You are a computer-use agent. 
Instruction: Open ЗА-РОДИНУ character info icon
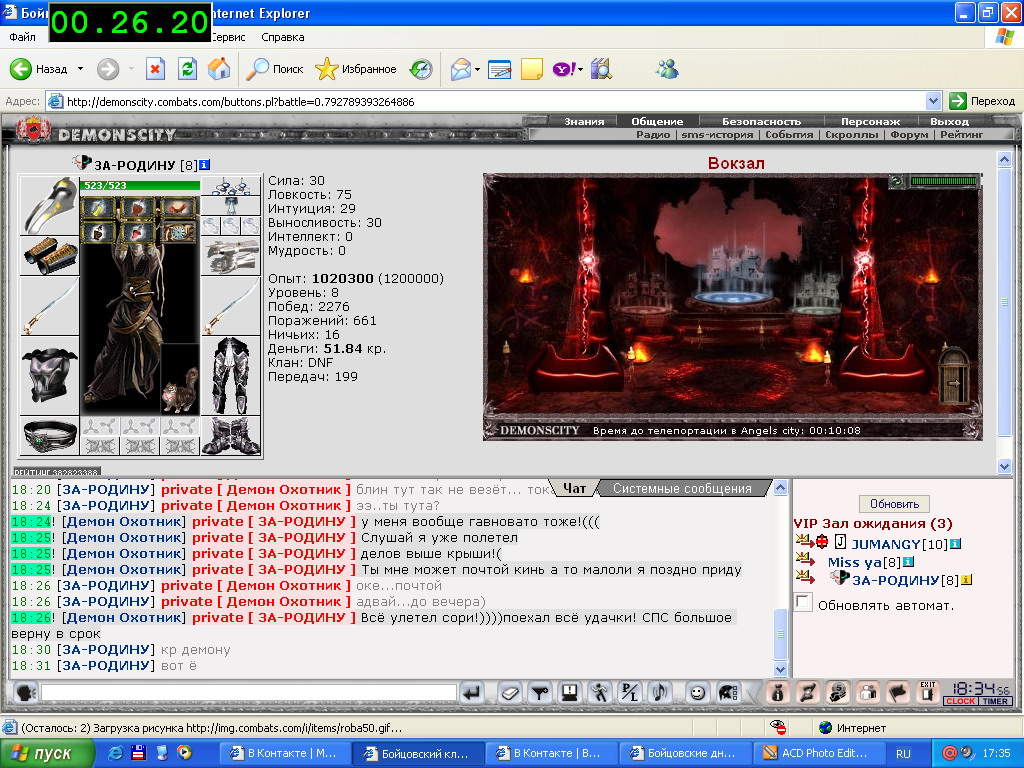point(204,165)
